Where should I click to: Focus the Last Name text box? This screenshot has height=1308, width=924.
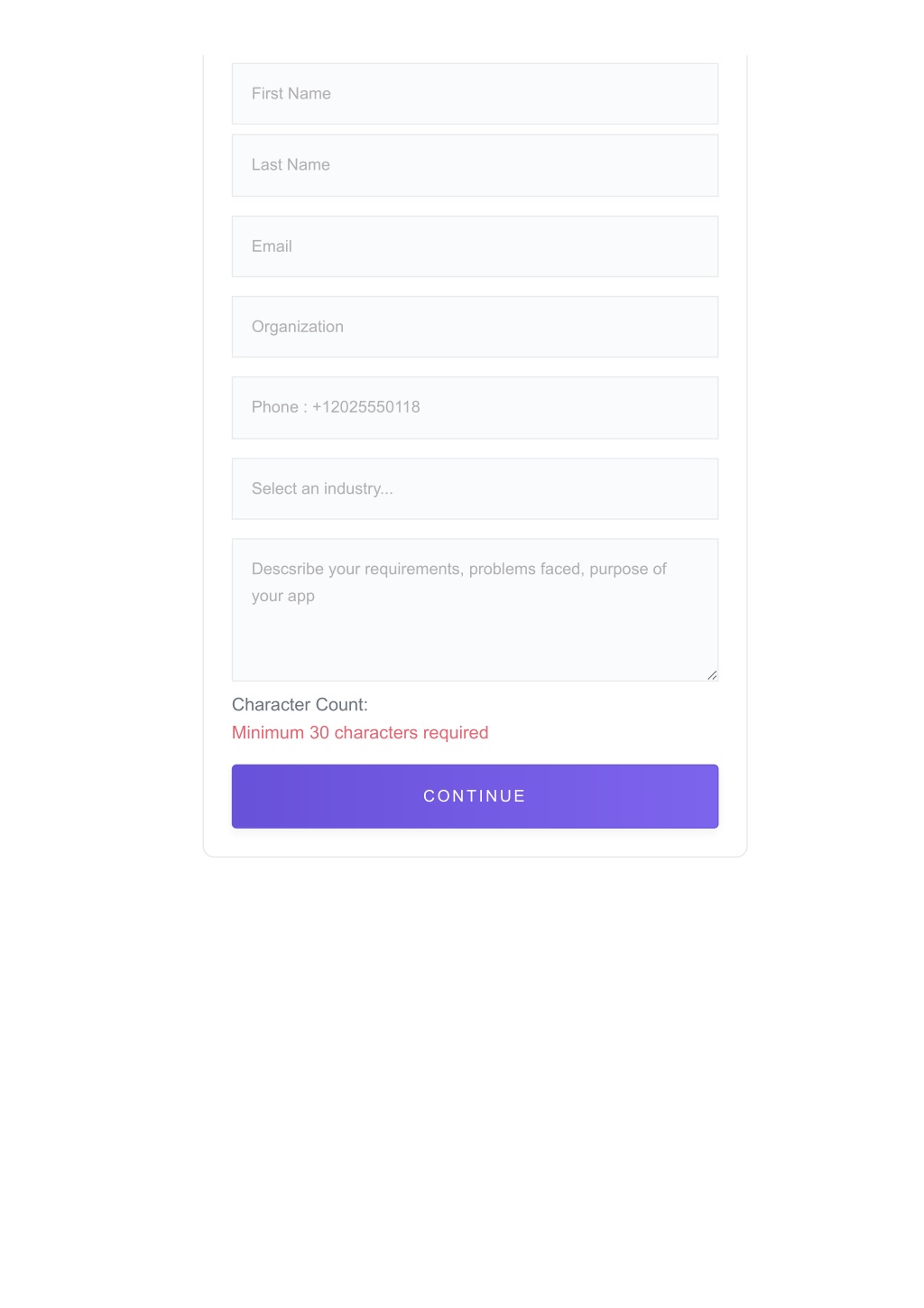(475, 165)
